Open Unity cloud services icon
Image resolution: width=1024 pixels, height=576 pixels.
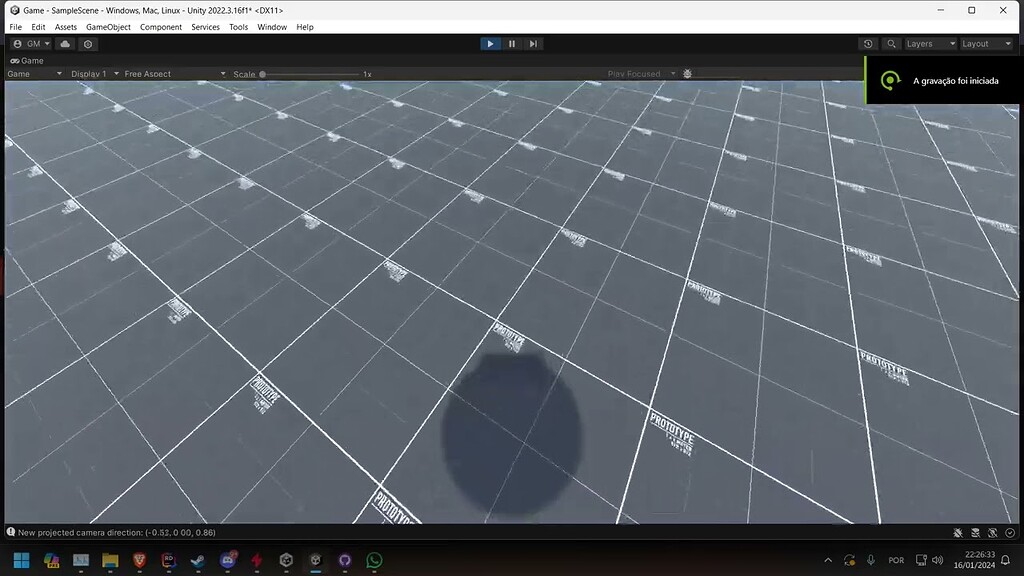64,44
